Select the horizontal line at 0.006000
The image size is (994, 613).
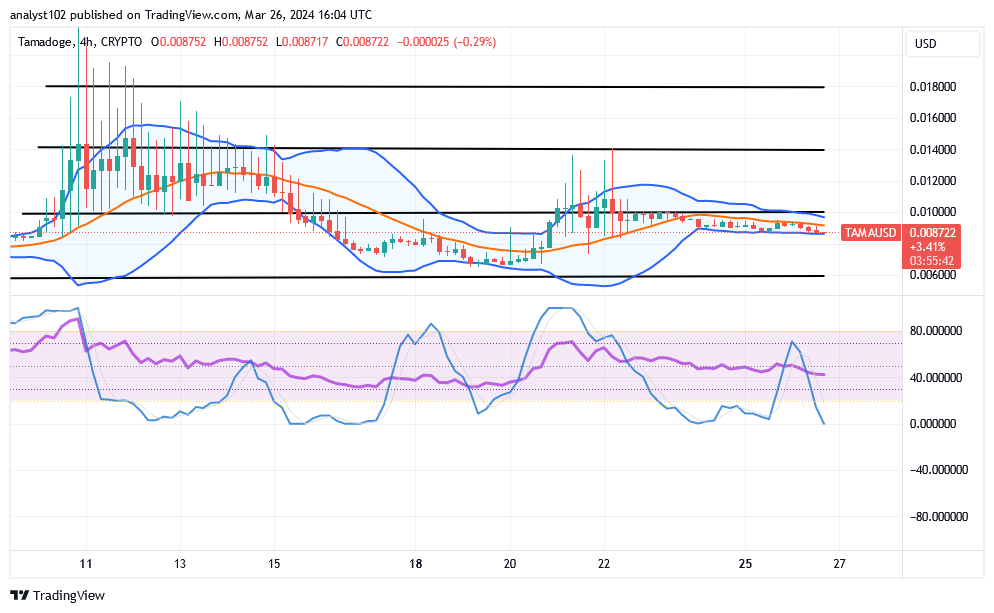[x=417, y=277]
